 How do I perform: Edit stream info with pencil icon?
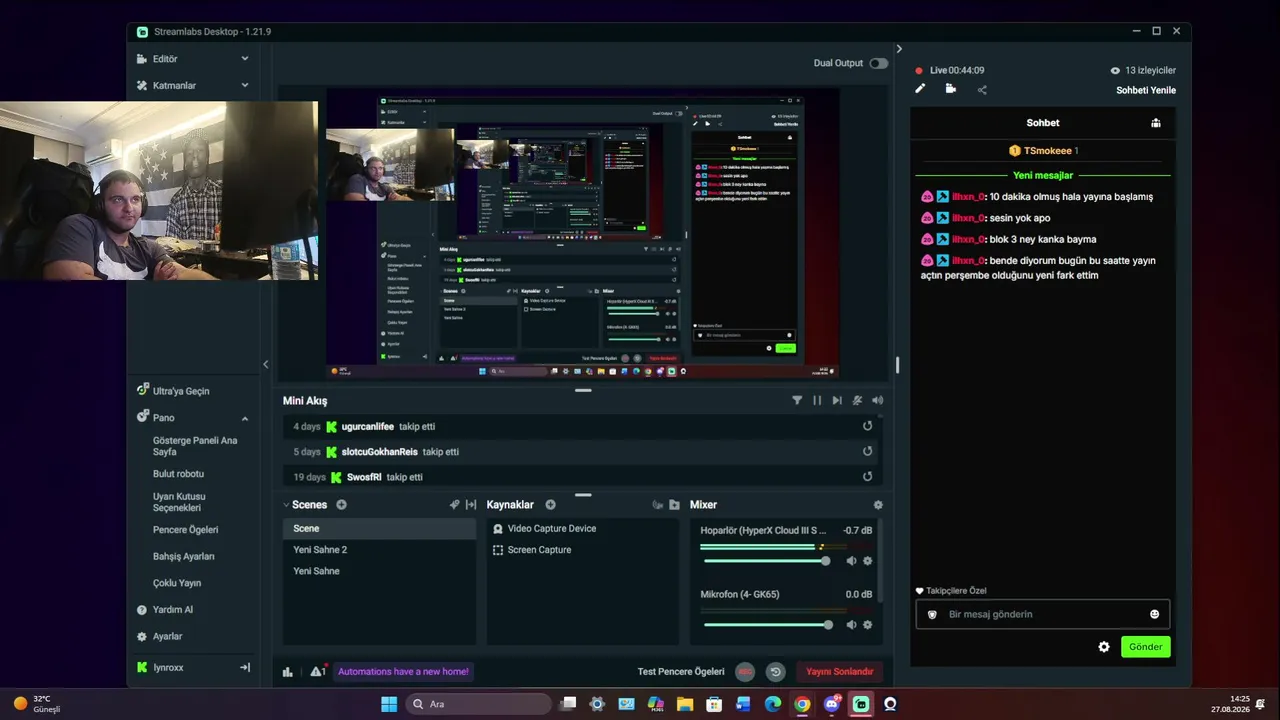pyautogui.click(x=920, y=89)
